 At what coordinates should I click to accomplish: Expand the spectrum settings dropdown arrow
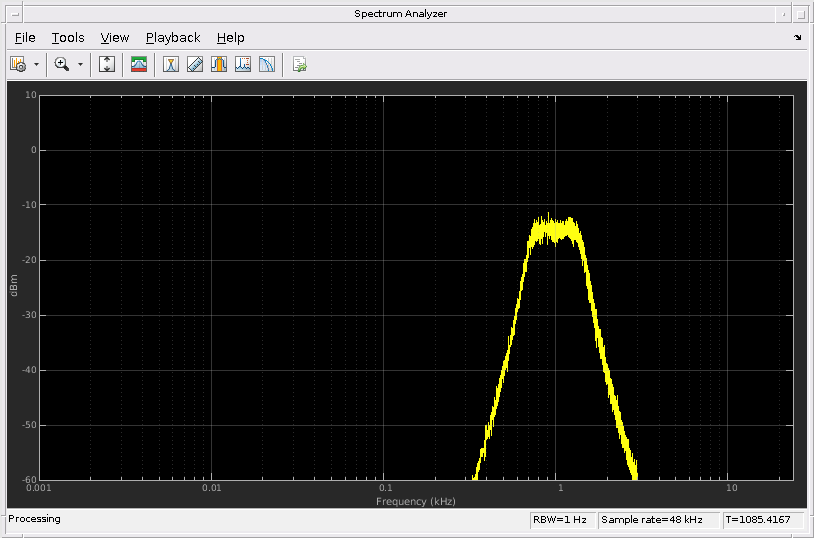[x=36, y=65]
